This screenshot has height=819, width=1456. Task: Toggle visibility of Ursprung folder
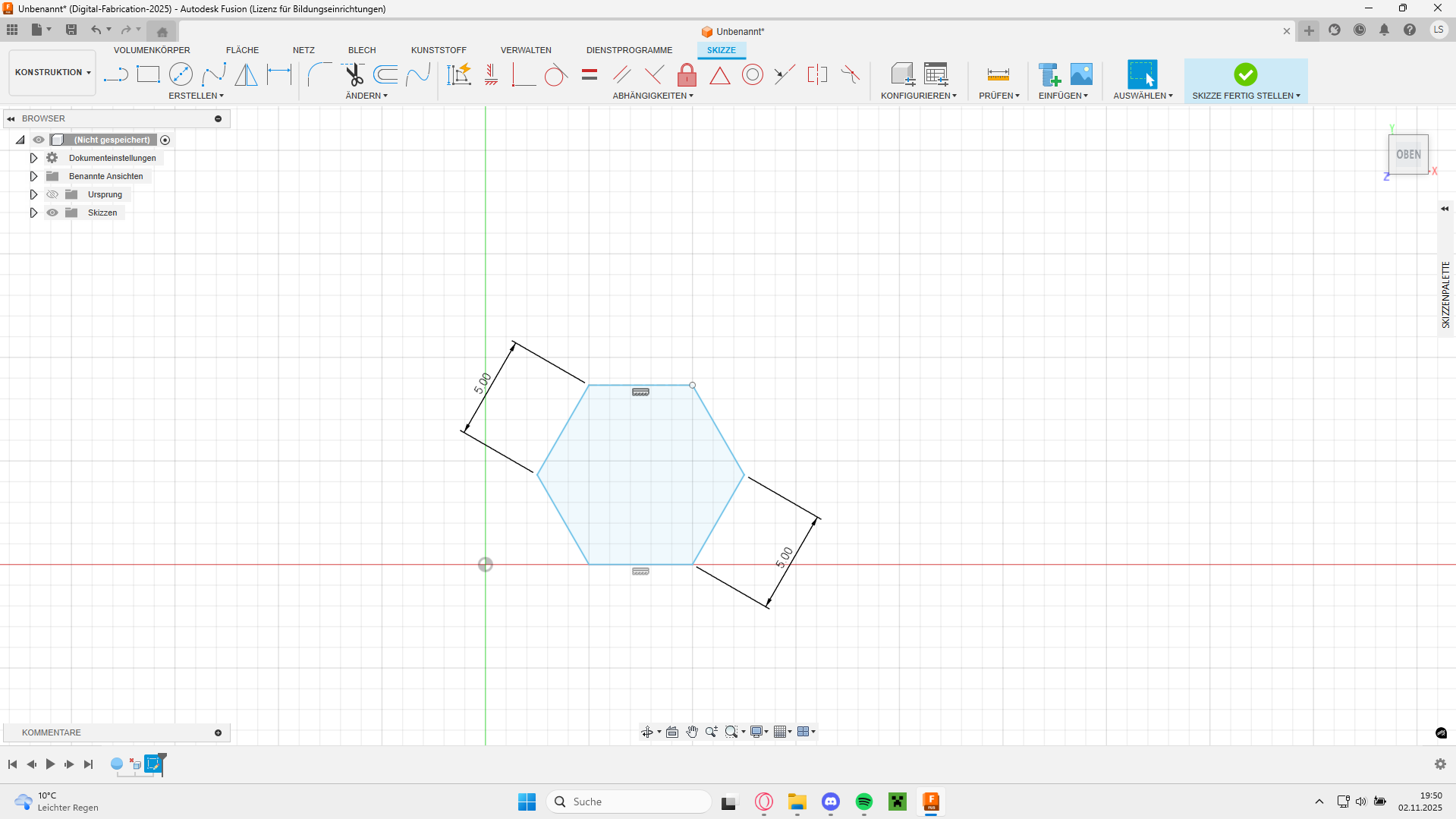52,194
